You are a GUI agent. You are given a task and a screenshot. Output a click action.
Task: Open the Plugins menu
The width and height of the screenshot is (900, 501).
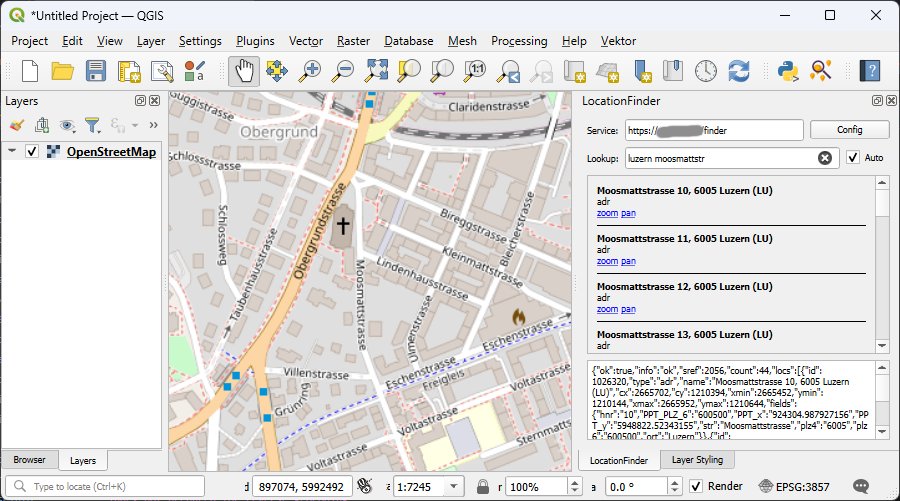255,41
